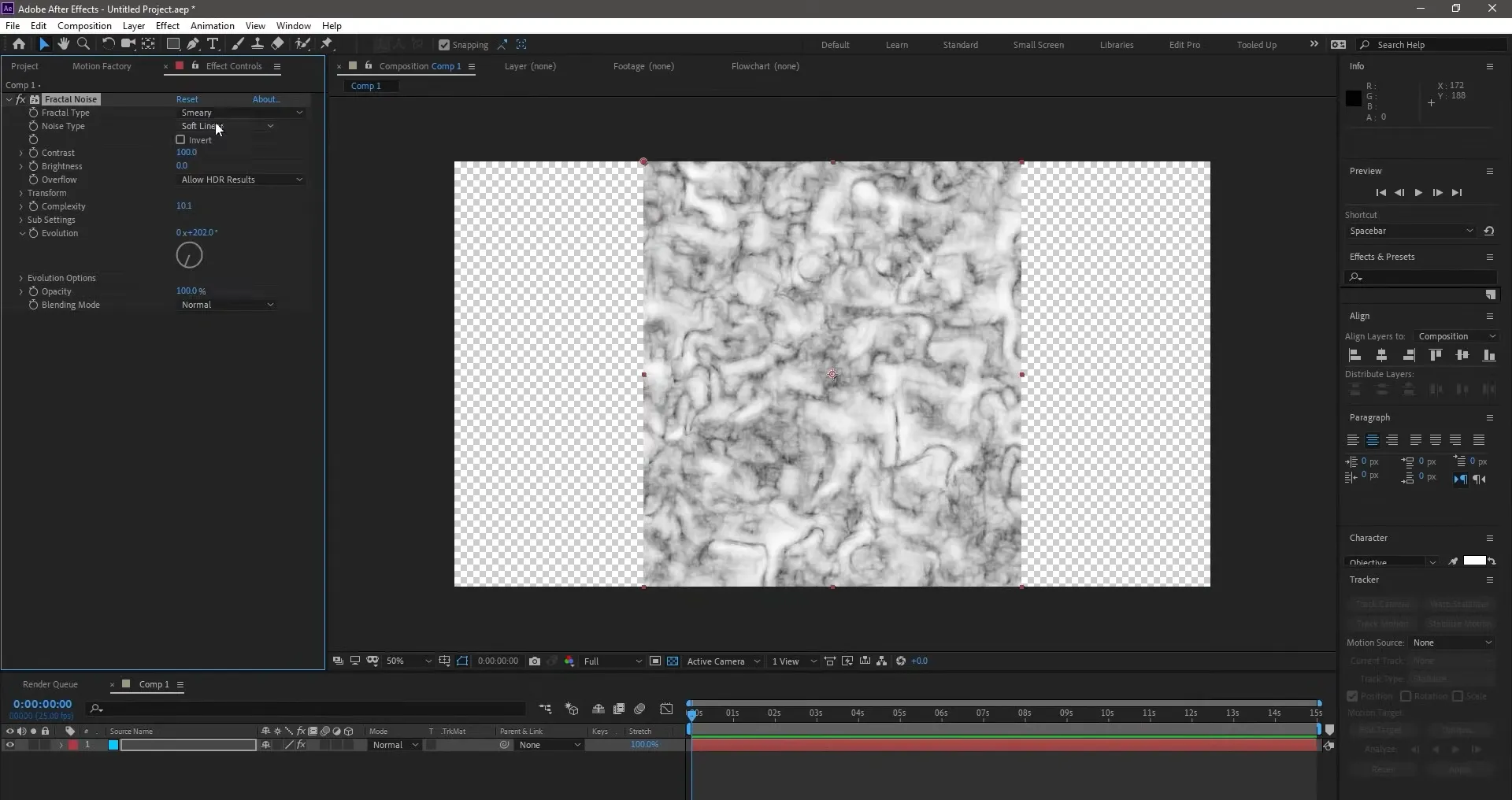Center align layers horizontally icon
Screen dimensions: 1512x800
click(x=1381, y=356)
